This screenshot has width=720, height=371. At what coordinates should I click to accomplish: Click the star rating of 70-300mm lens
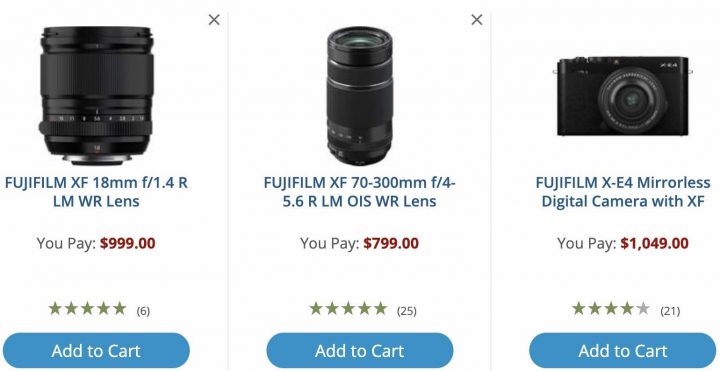348,309
